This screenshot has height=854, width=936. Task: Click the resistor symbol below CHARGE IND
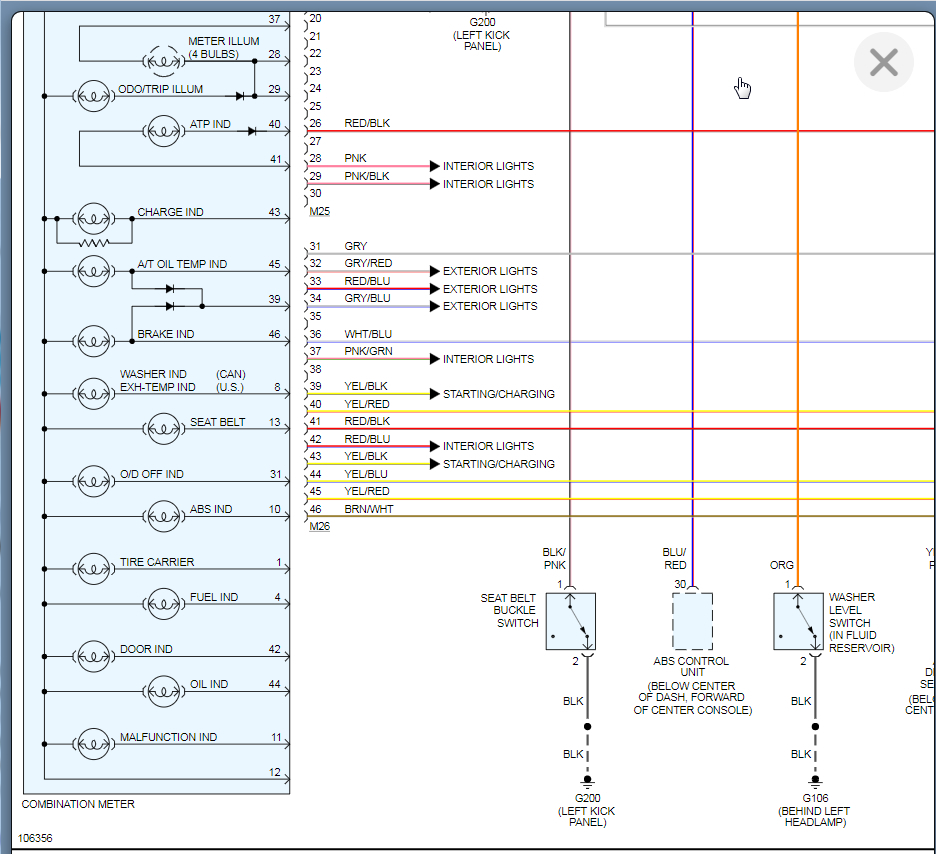(94, 242)
